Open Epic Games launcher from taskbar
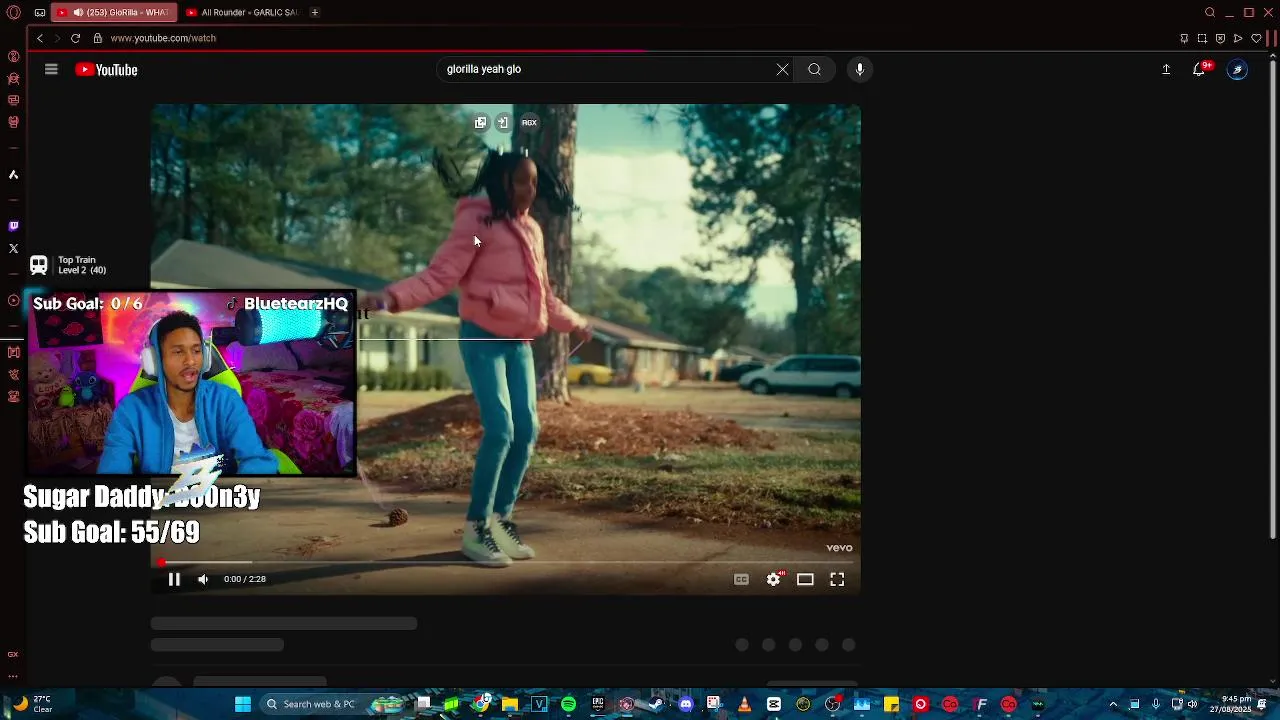The width and height of the screenshot is (1280, 720). click(x=598, y=704)
